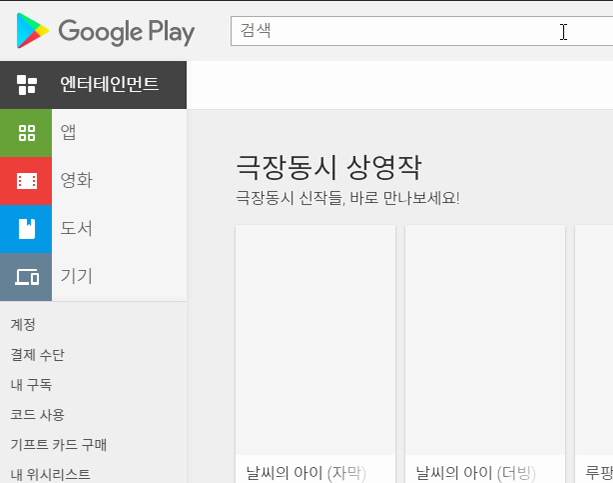Screen dimensions: 613x483
Task: Click the Google Play triangle logo
Action: (x=32, y=31)
